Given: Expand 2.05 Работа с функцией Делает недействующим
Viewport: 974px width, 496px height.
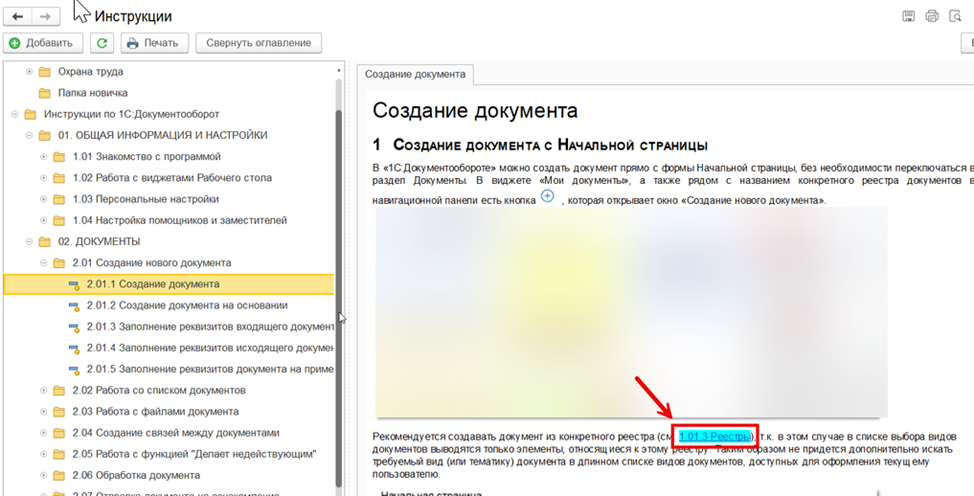Looking at the screenshot, I should [x=43, y=454].
